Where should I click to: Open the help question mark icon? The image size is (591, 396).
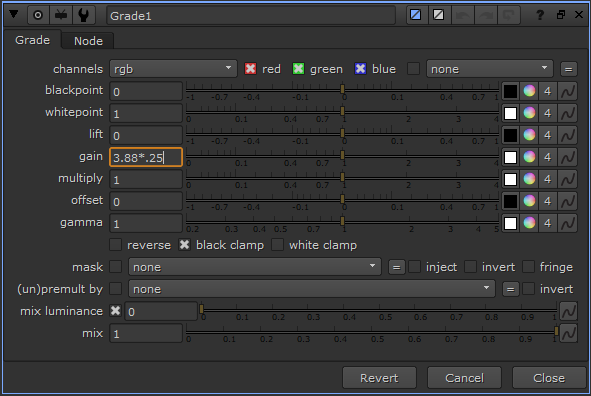coord(540,15)
